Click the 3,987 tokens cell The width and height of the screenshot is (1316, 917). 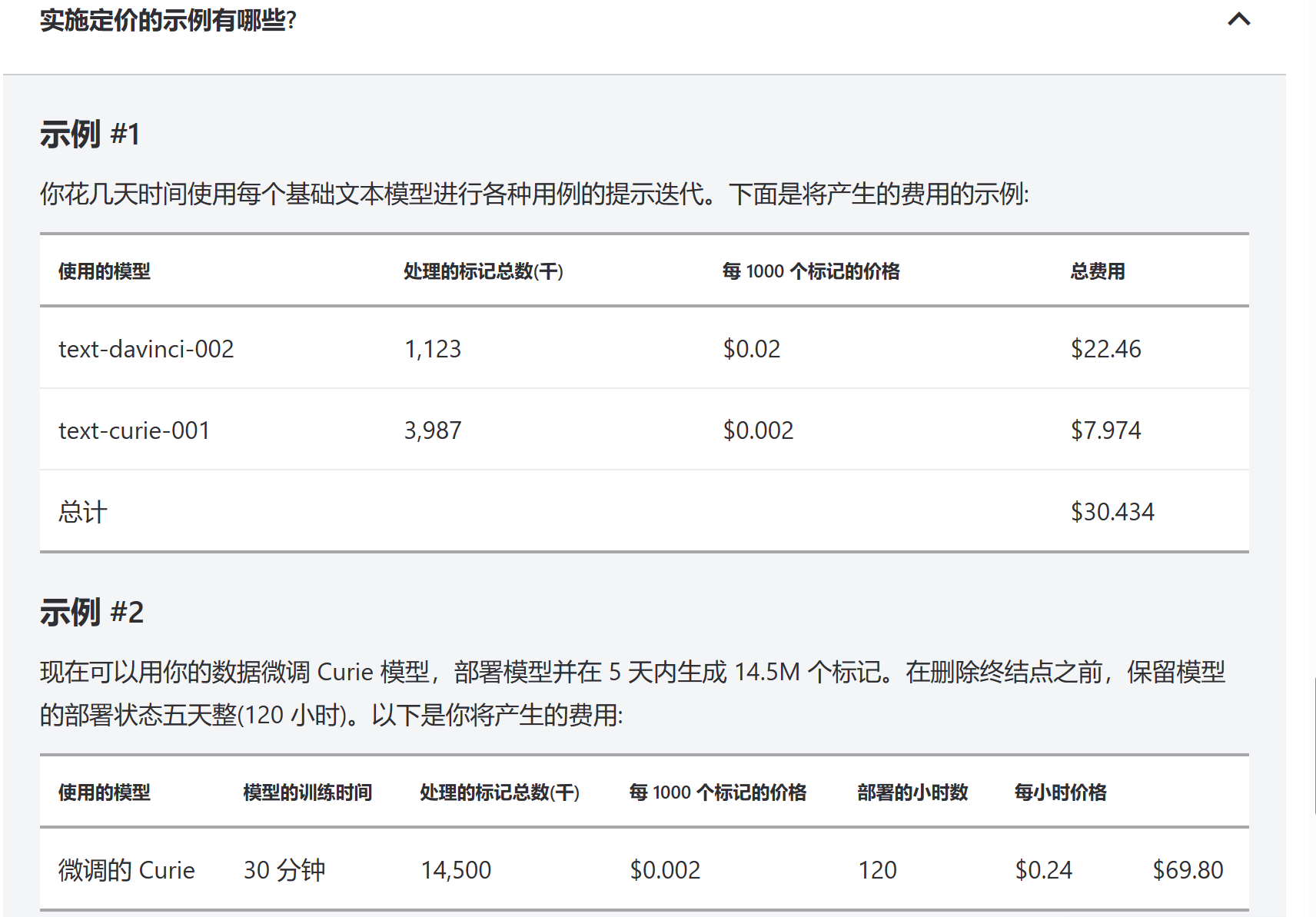433,430
